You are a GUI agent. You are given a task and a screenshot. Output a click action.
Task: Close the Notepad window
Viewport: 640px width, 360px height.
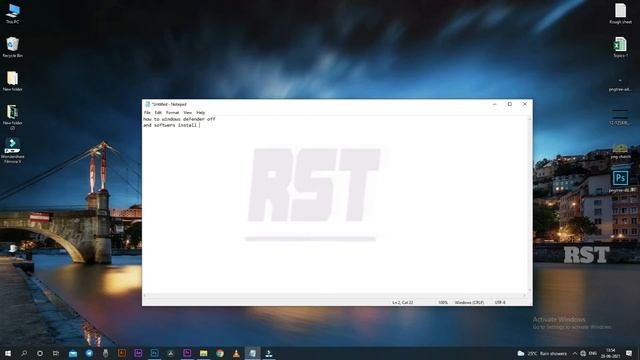coord(525,104)
